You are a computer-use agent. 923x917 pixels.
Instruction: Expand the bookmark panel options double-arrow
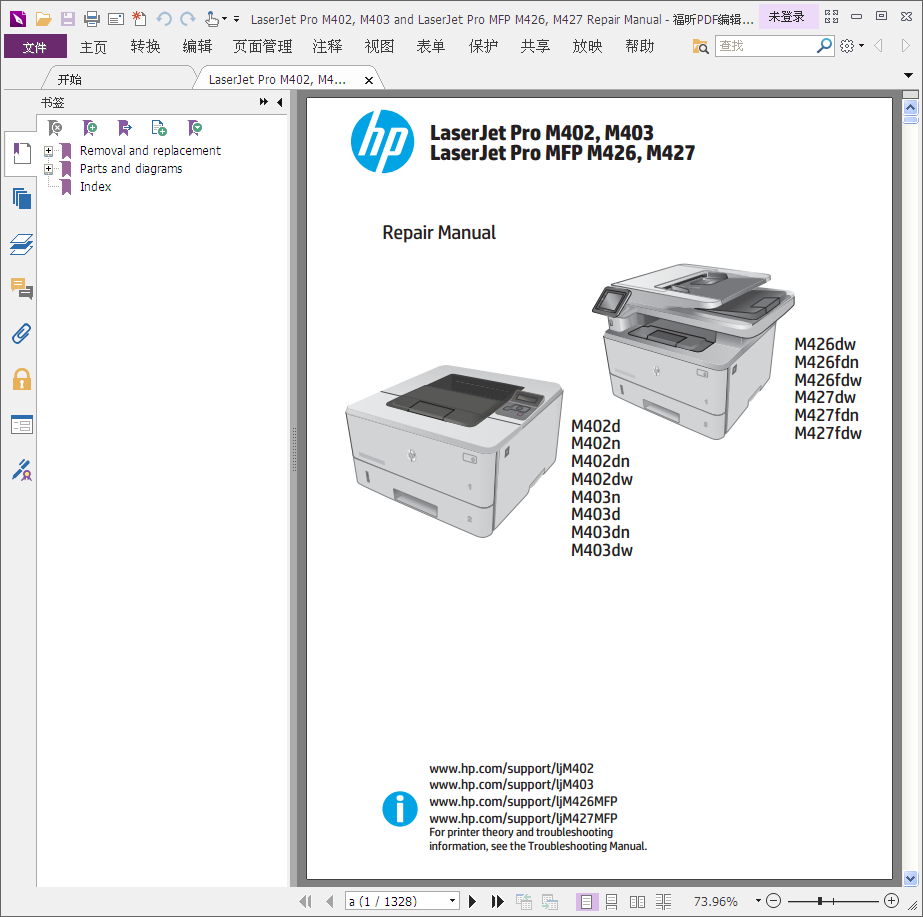[x=264, y=102]
